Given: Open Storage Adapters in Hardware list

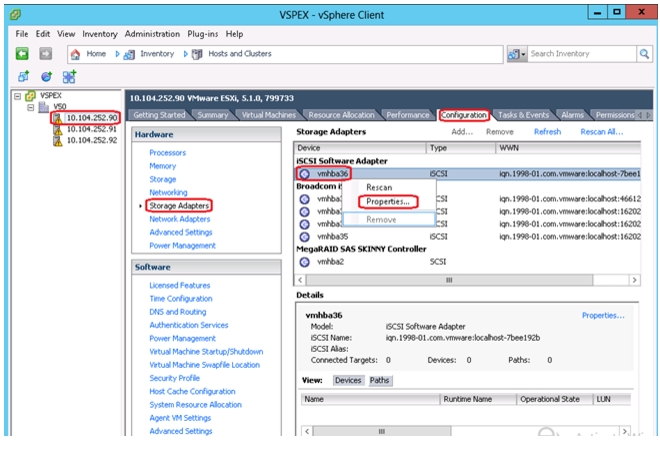Looking at the screenshot, I should click(179, 205).
